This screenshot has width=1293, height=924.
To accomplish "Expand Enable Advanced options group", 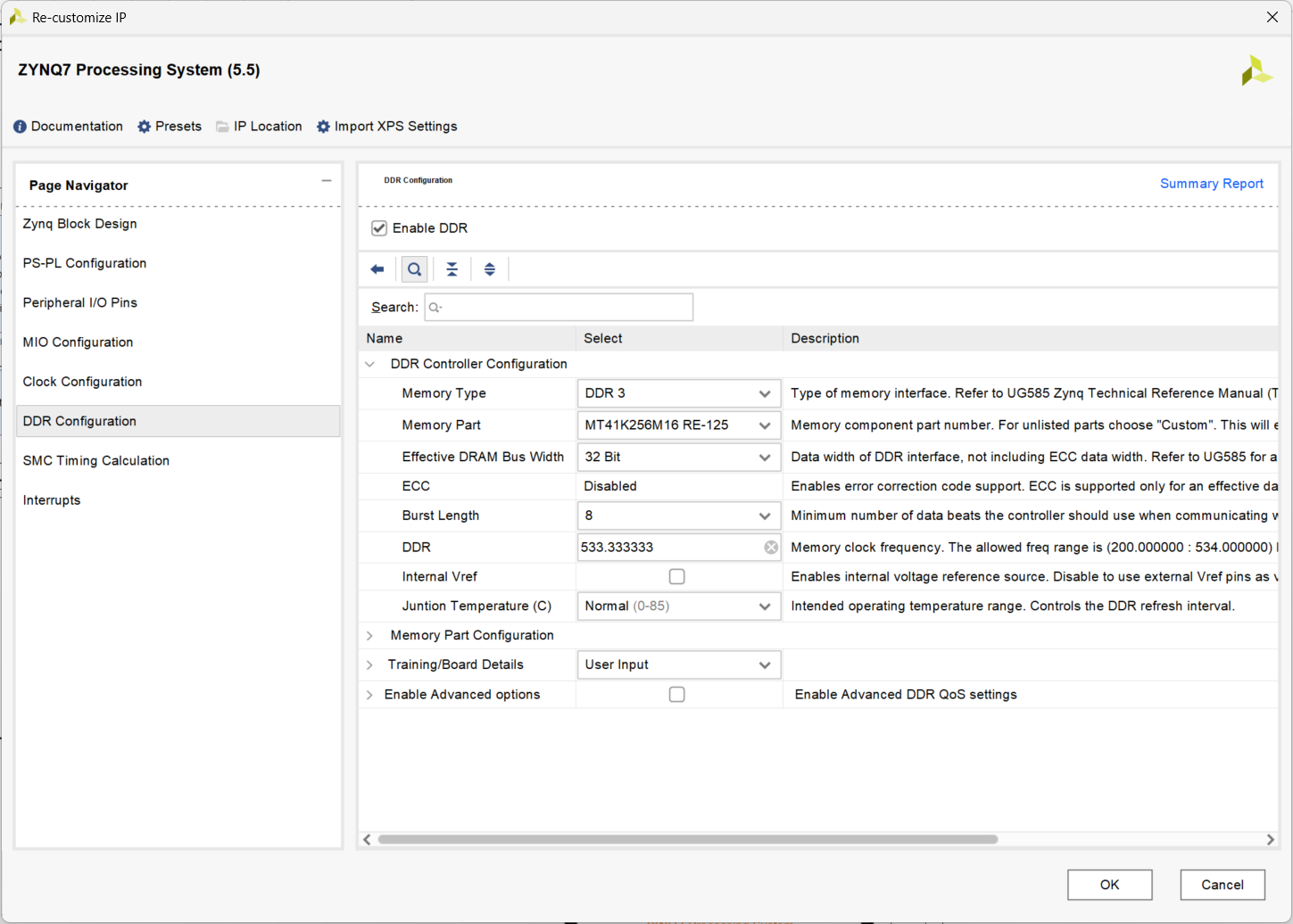I will (369, 695).
